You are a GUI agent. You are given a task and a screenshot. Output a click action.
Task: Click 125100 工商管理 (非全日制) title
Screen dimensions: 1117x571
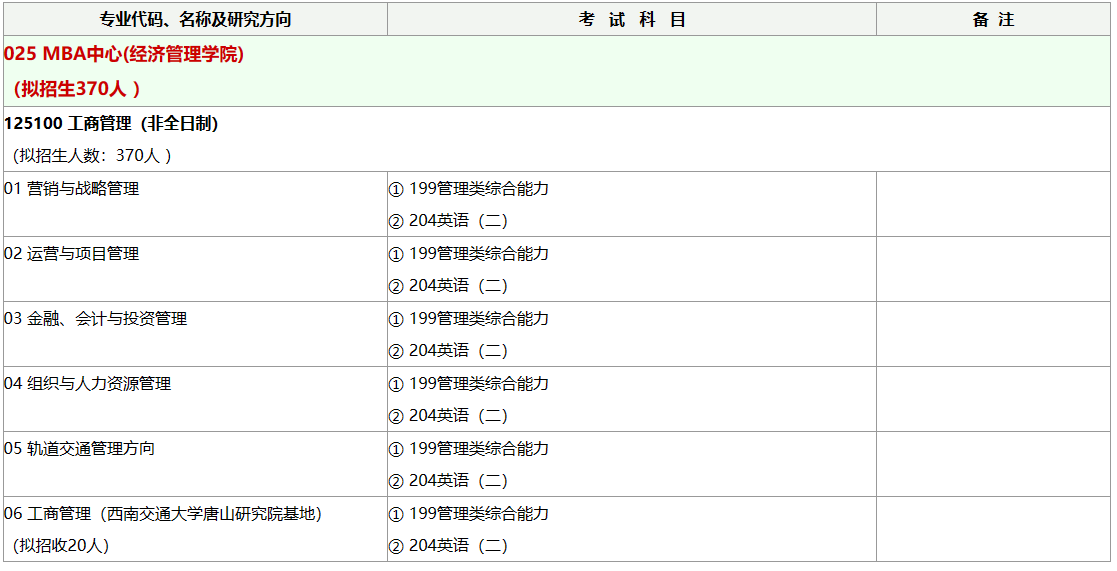coord(111,123)
